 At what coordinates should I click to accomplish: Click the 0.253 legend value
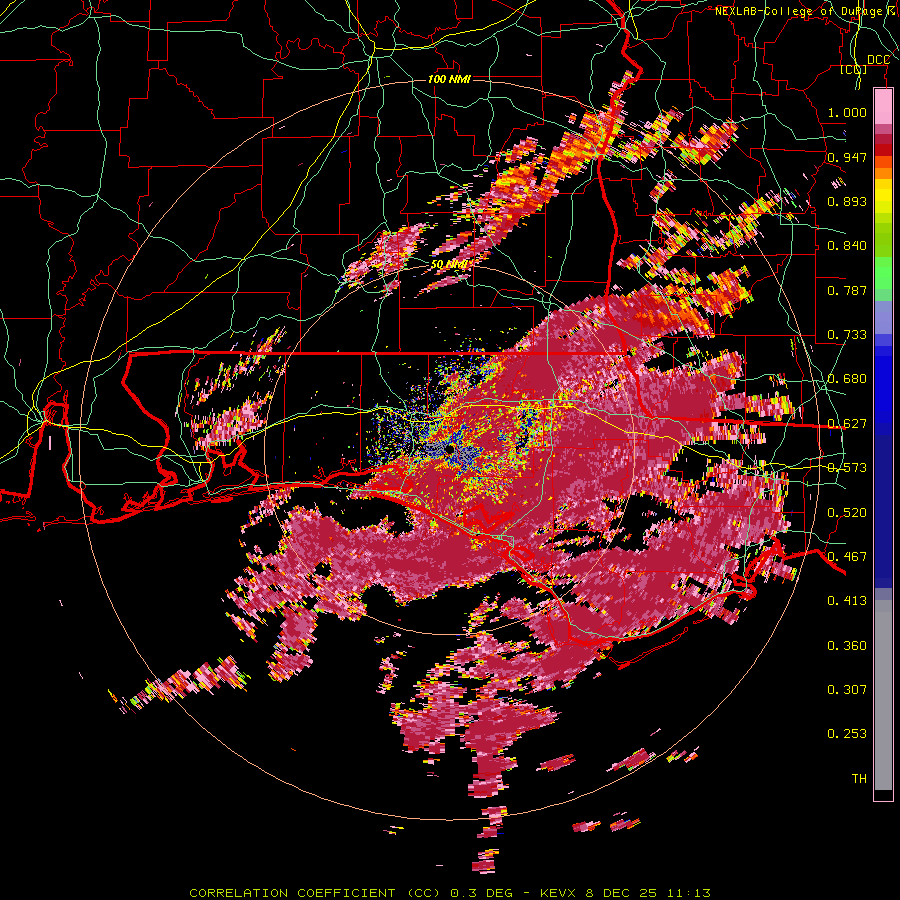point(847,734)
